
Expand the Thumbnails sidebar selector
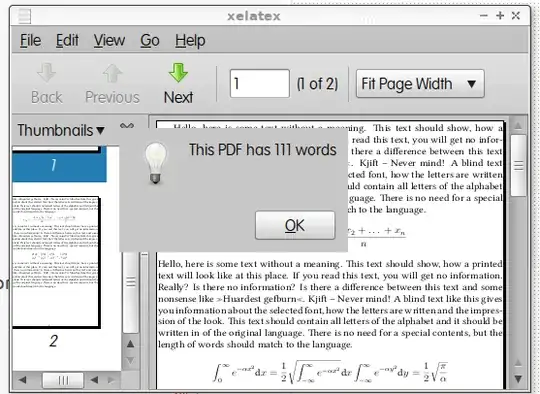pos(61,130)
